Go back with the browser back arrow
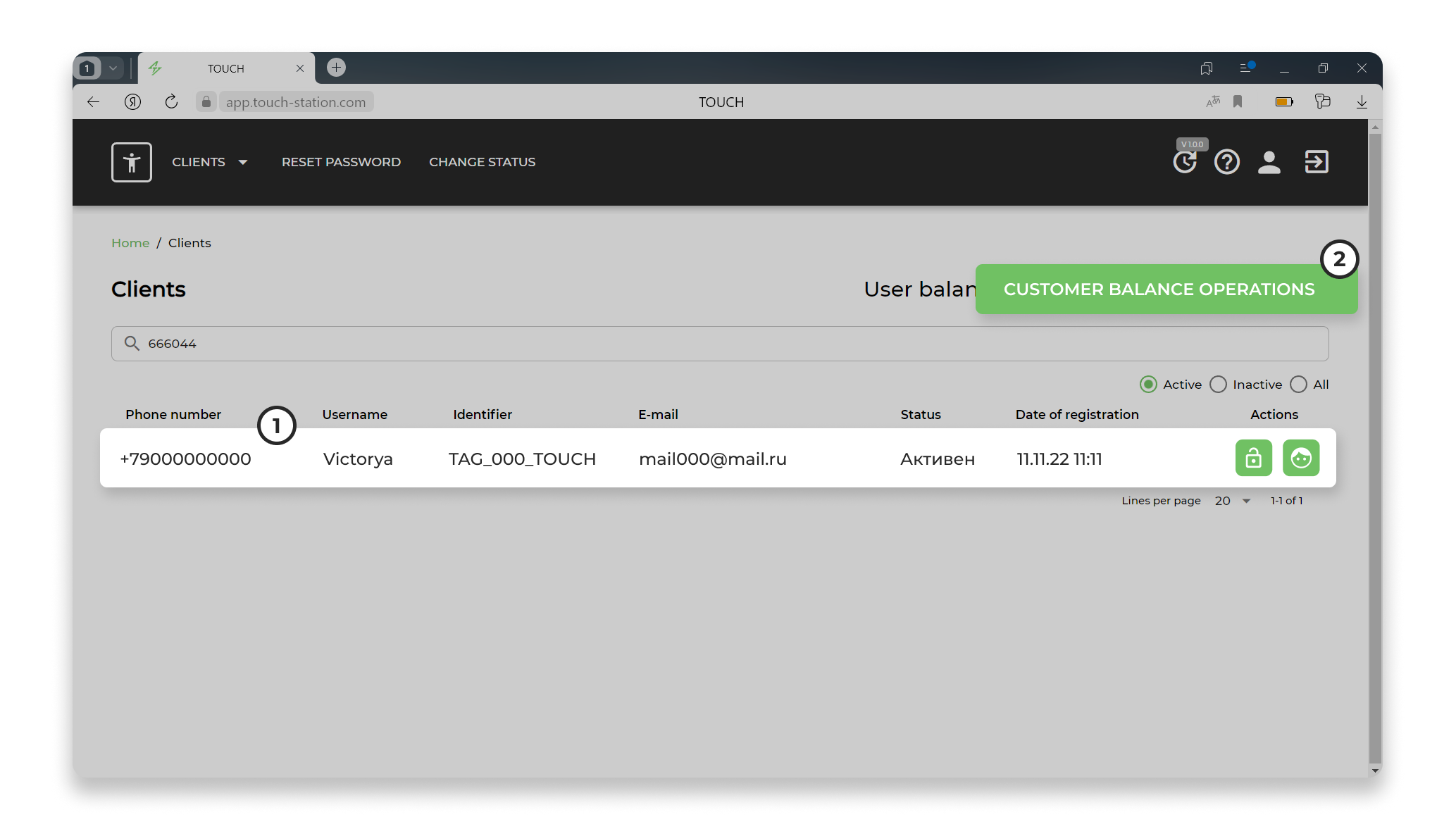Image resolution: width=1456 pixels, height=829 pixels. [x=93, y=102]
